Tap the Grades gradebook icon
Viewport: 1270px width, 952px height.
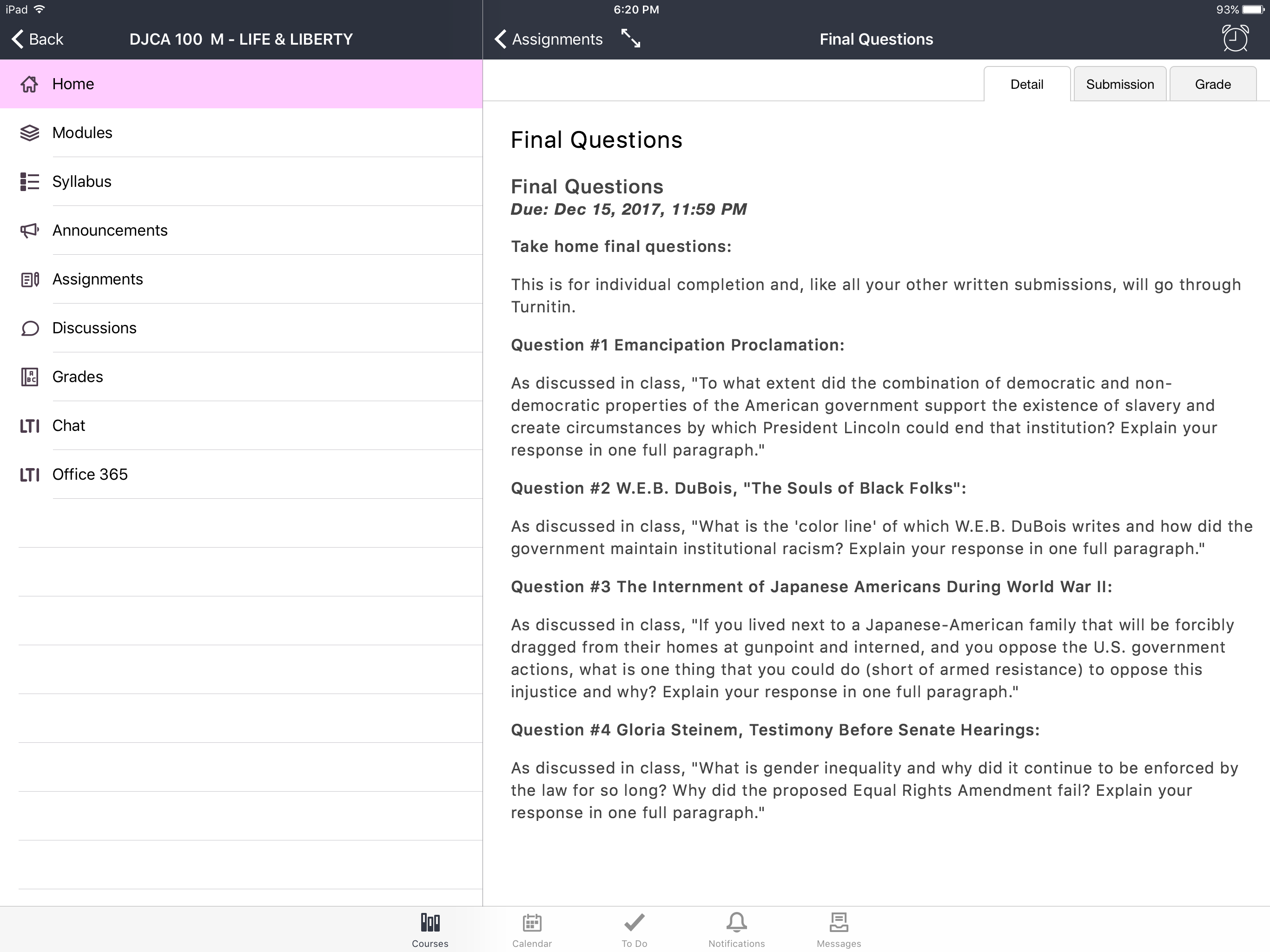click(x=29, y=377)
